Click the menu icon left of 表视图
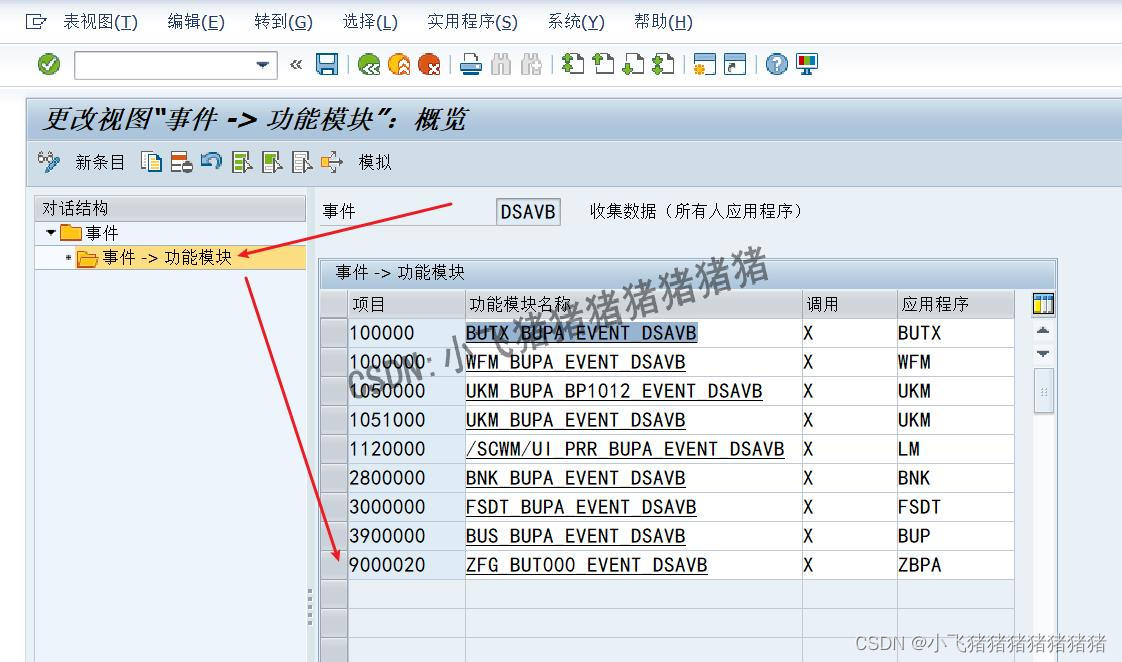Viewport: 1122px width, 662px height. [x=36, y=22]
